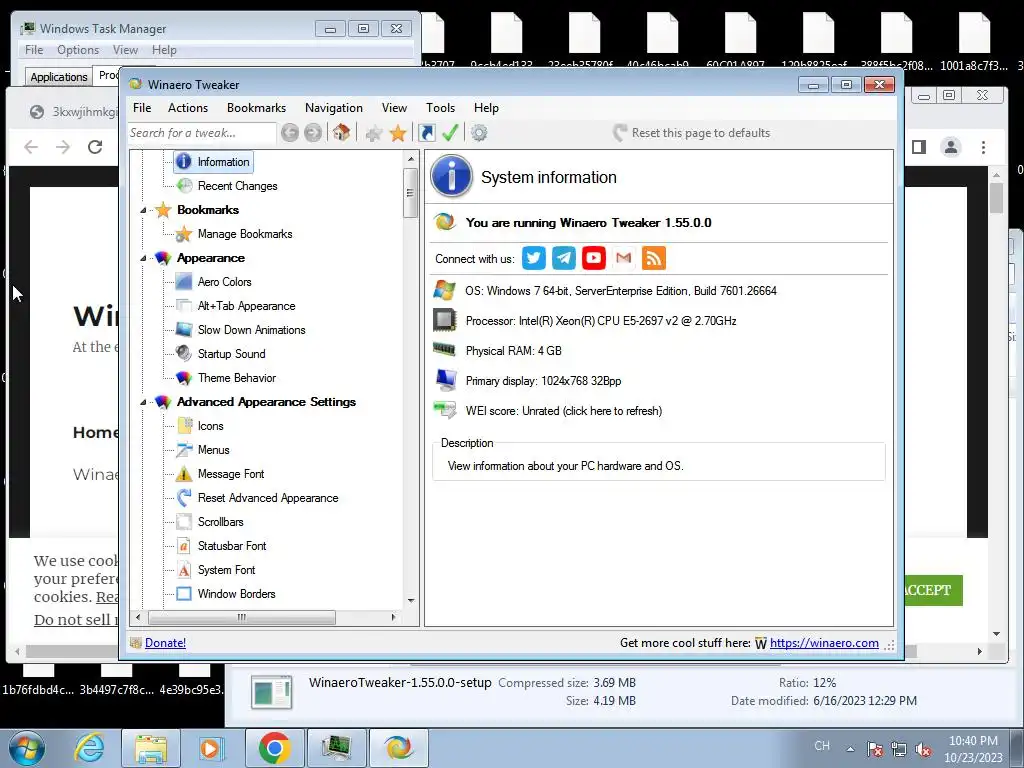Viewport: 1024px width, 768px height.
Task: Open Window Borders tree item
Action: pos(236,594)
